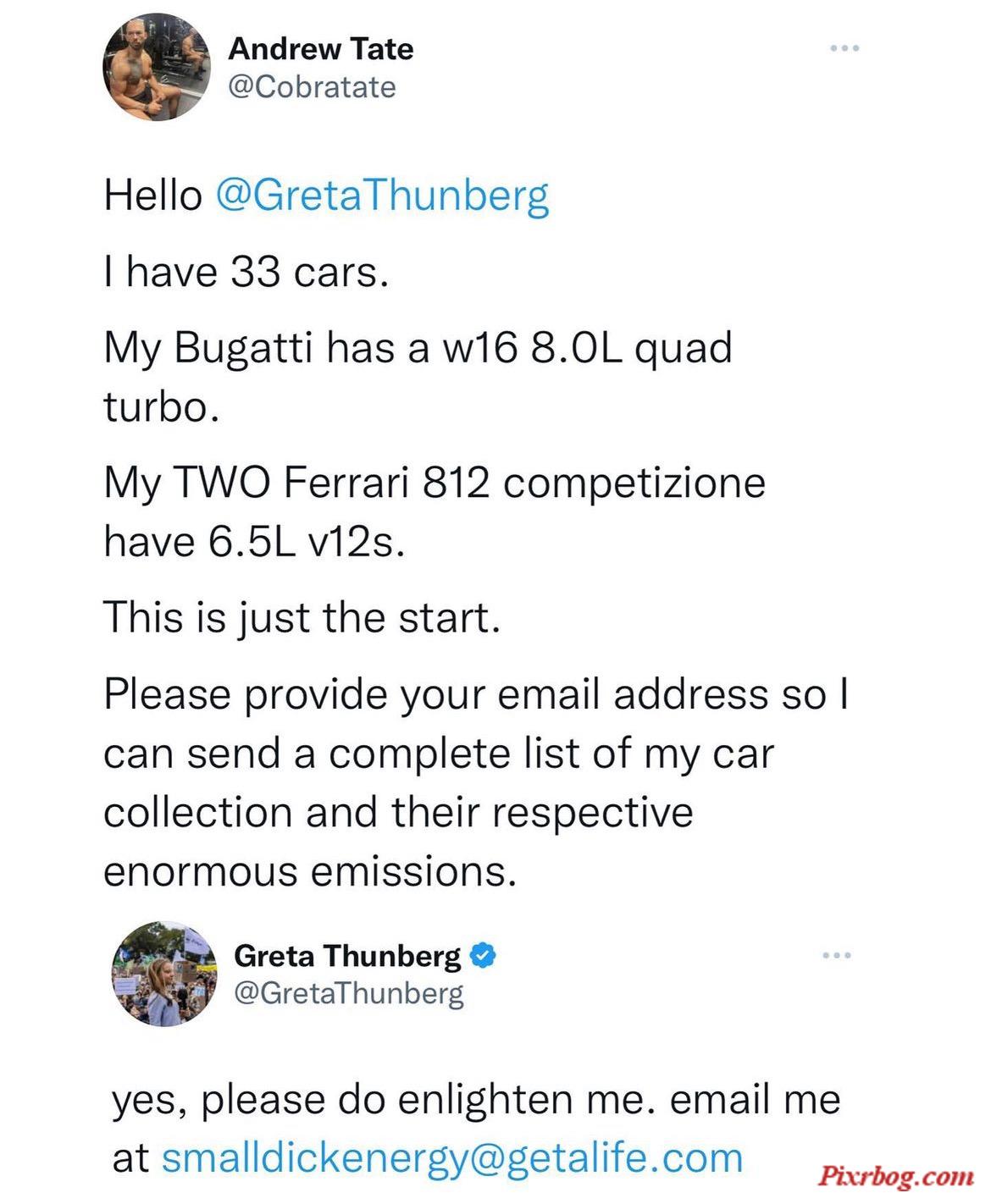Open Greta Thunberg's profile picture

pyautogui.click(x=163, y=974)
